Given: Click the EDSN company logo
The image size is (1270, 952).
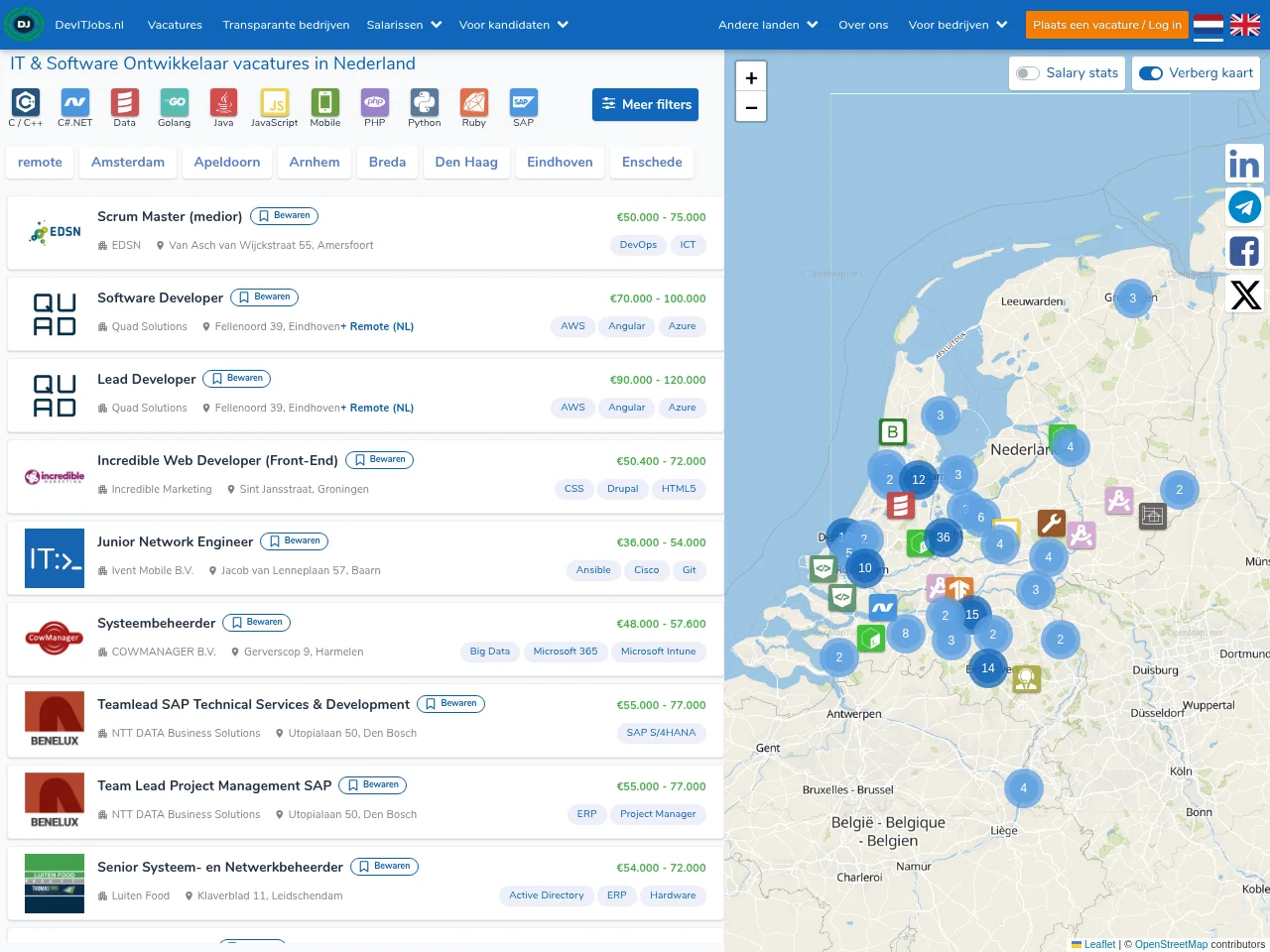Looking at the screenshot, I should (55, 232).
